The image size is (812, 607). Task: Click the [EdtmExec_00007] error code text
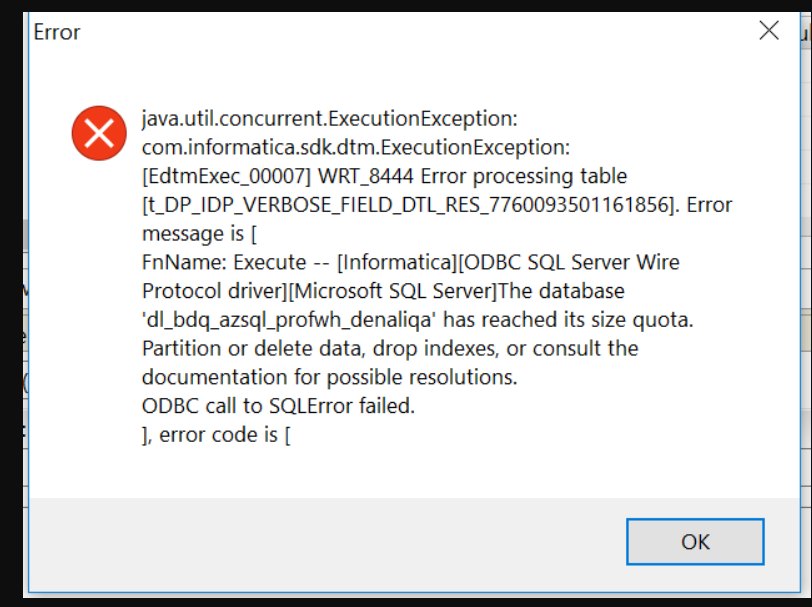coord(226,176)
